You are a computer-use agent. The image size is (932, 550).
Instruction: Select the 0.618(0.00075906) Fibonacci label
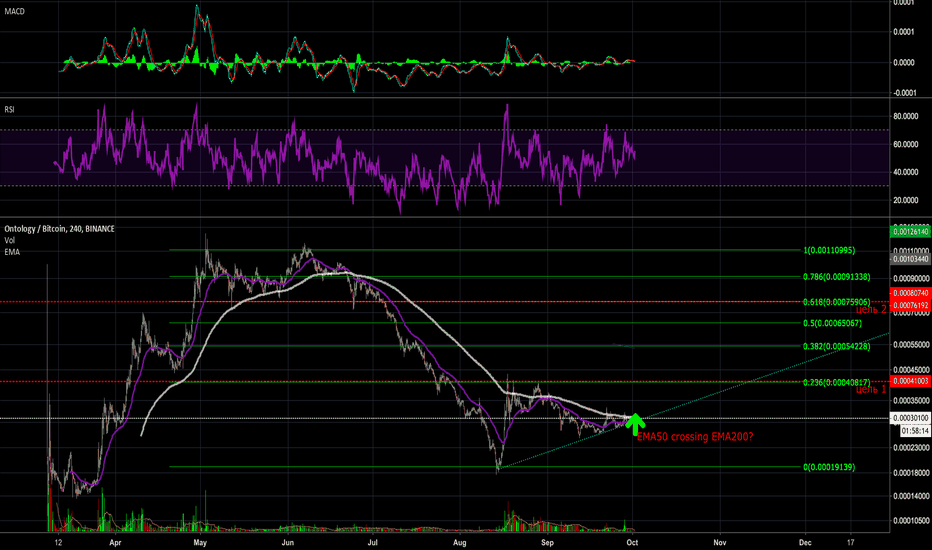[836, 302]
